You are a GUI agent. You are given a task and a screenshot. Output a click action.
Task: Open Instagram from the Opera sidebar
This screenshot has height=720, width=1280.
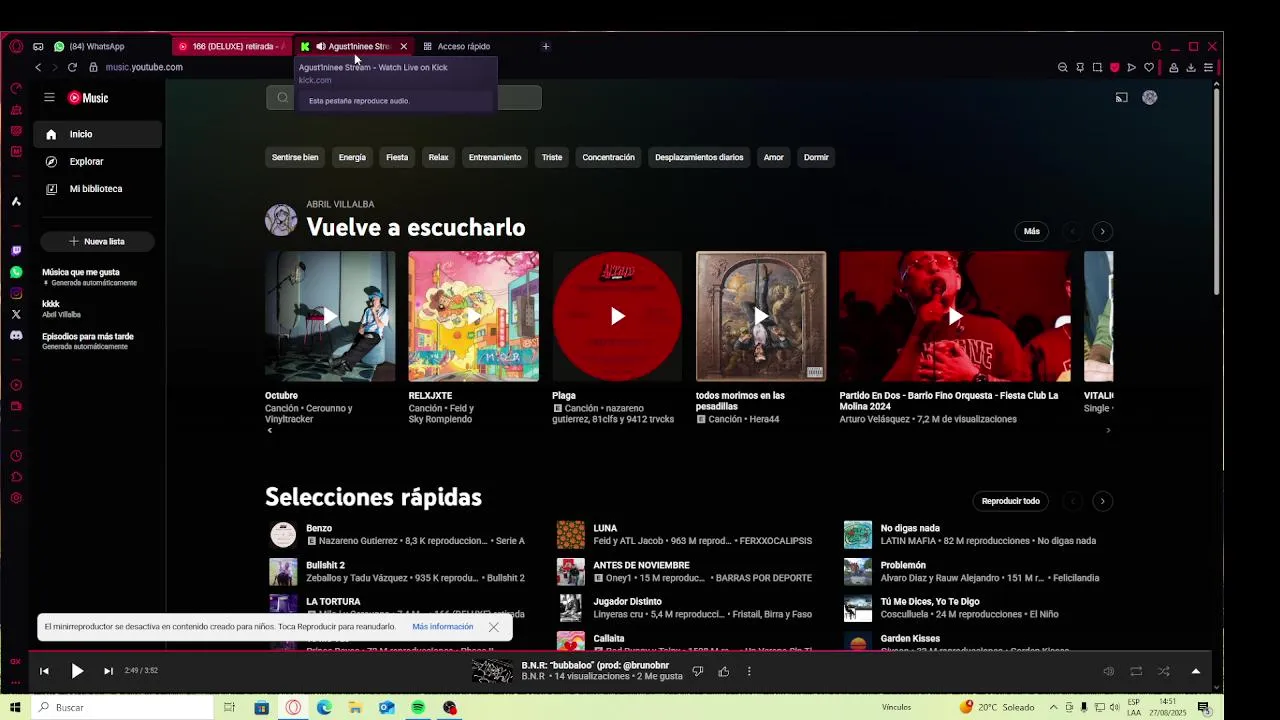(x=16, y=293)
